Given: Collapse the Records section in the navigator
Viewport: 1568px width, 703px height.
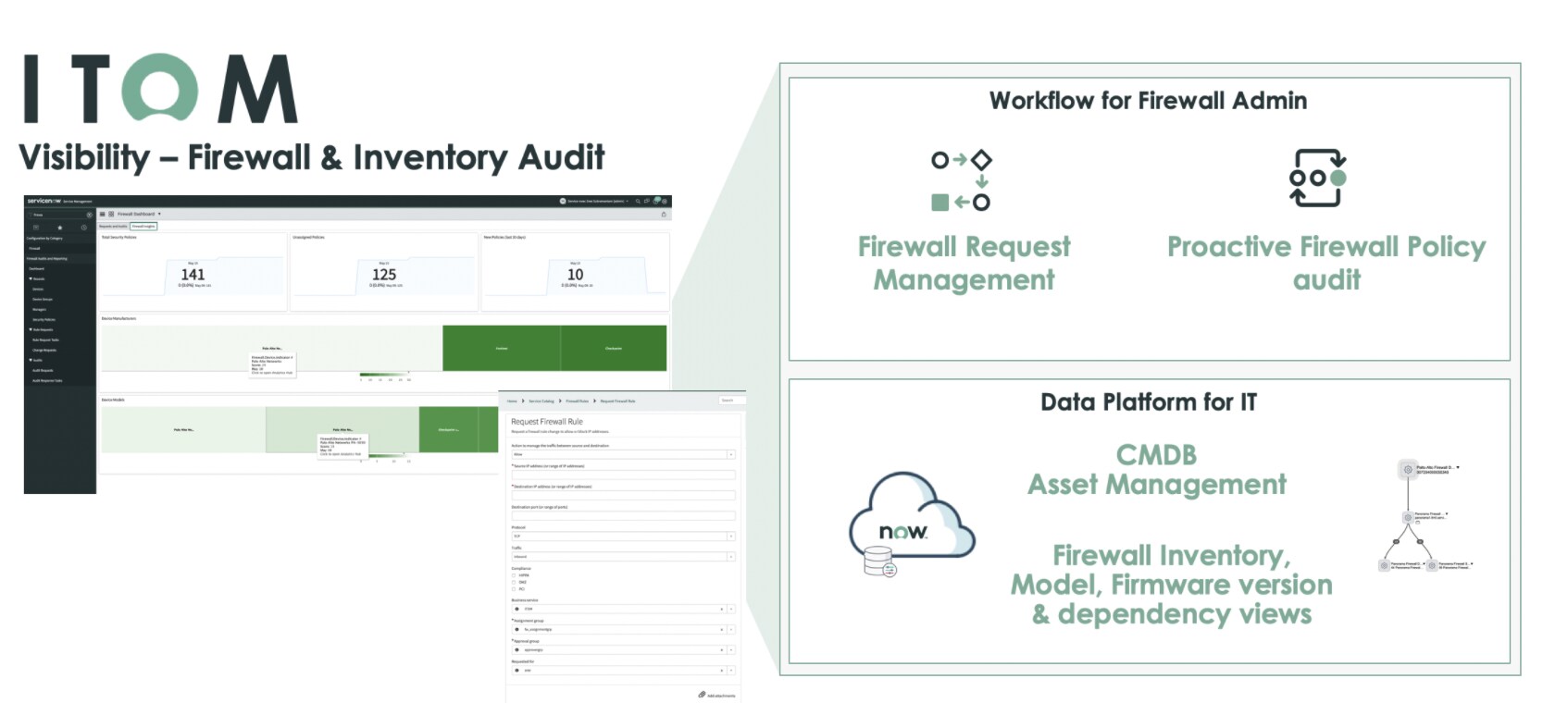Looking at the screenshot, I should pos(31,278).
